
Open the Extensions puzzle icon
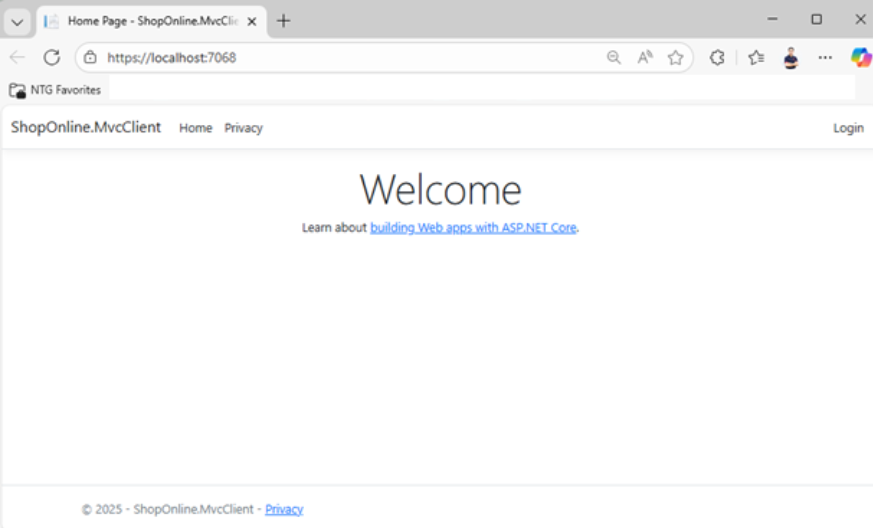(x=717, y=58)
